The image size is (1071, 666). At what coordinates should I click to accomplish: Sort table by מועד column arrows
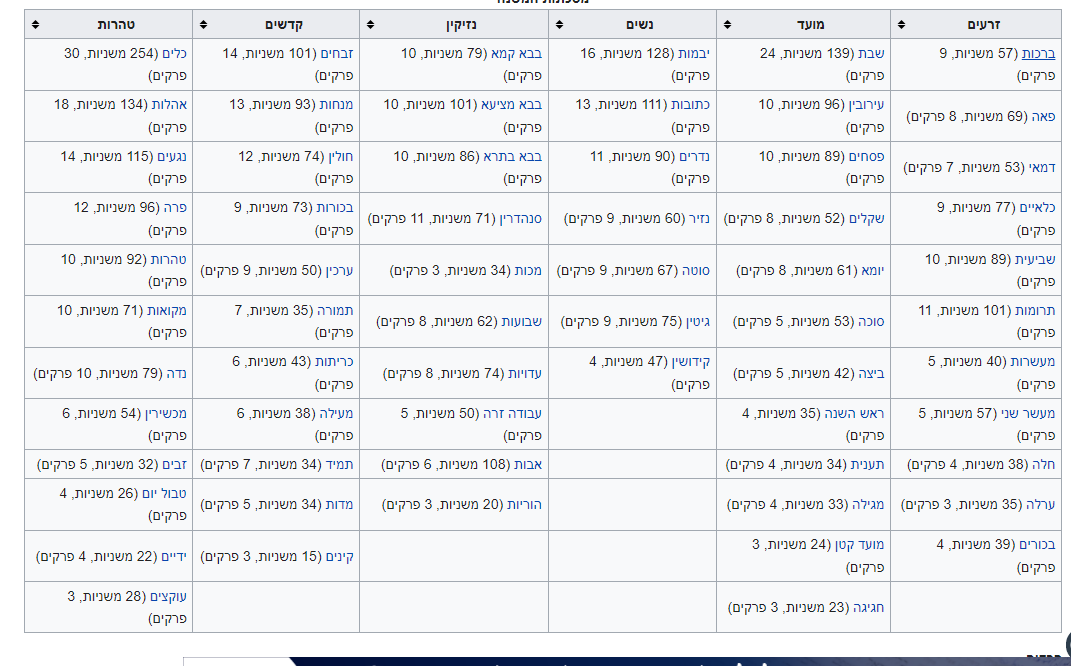727,25
